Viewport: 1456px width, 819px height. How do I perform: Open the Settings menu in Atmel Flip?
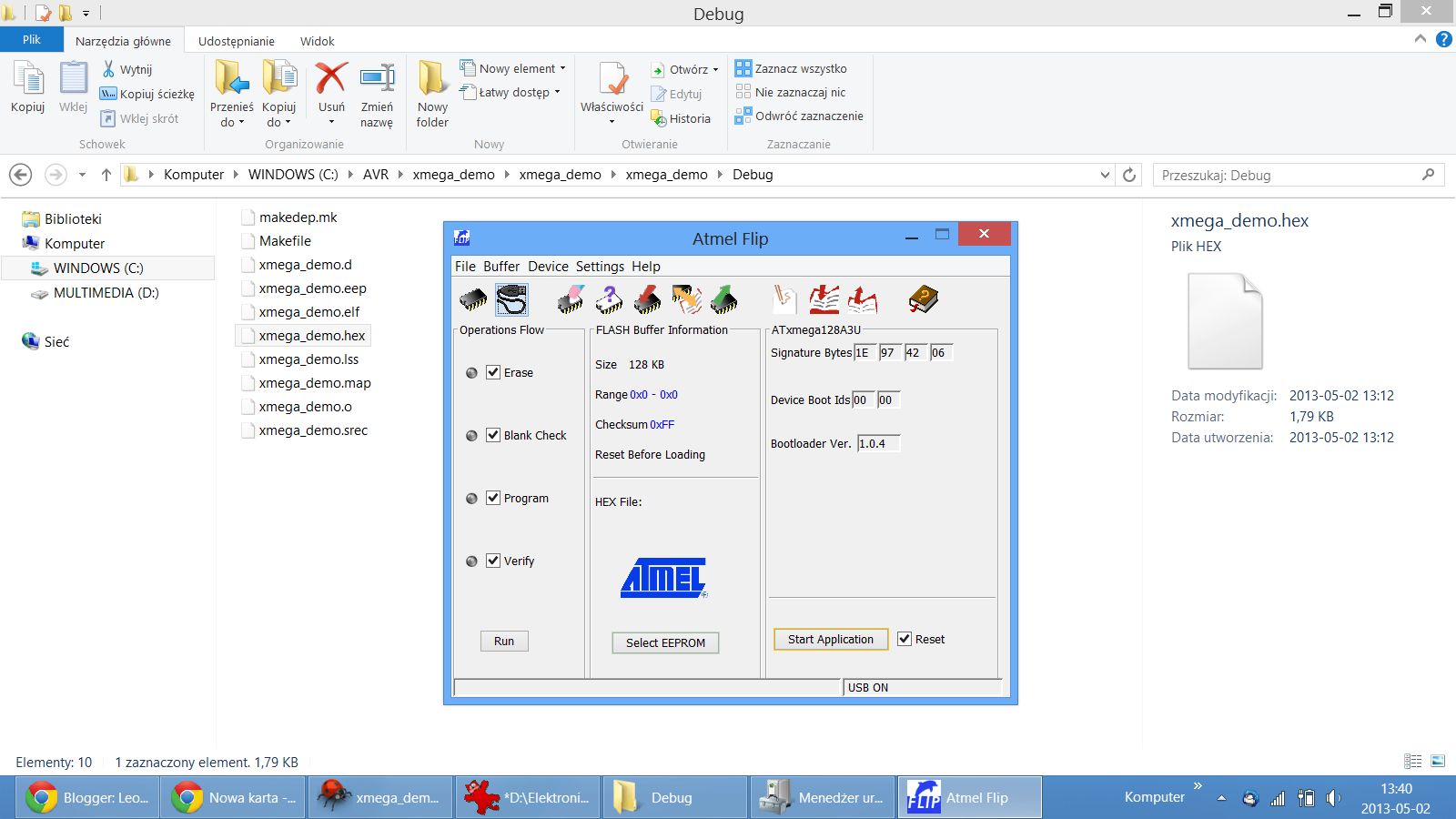click(600, 267)
